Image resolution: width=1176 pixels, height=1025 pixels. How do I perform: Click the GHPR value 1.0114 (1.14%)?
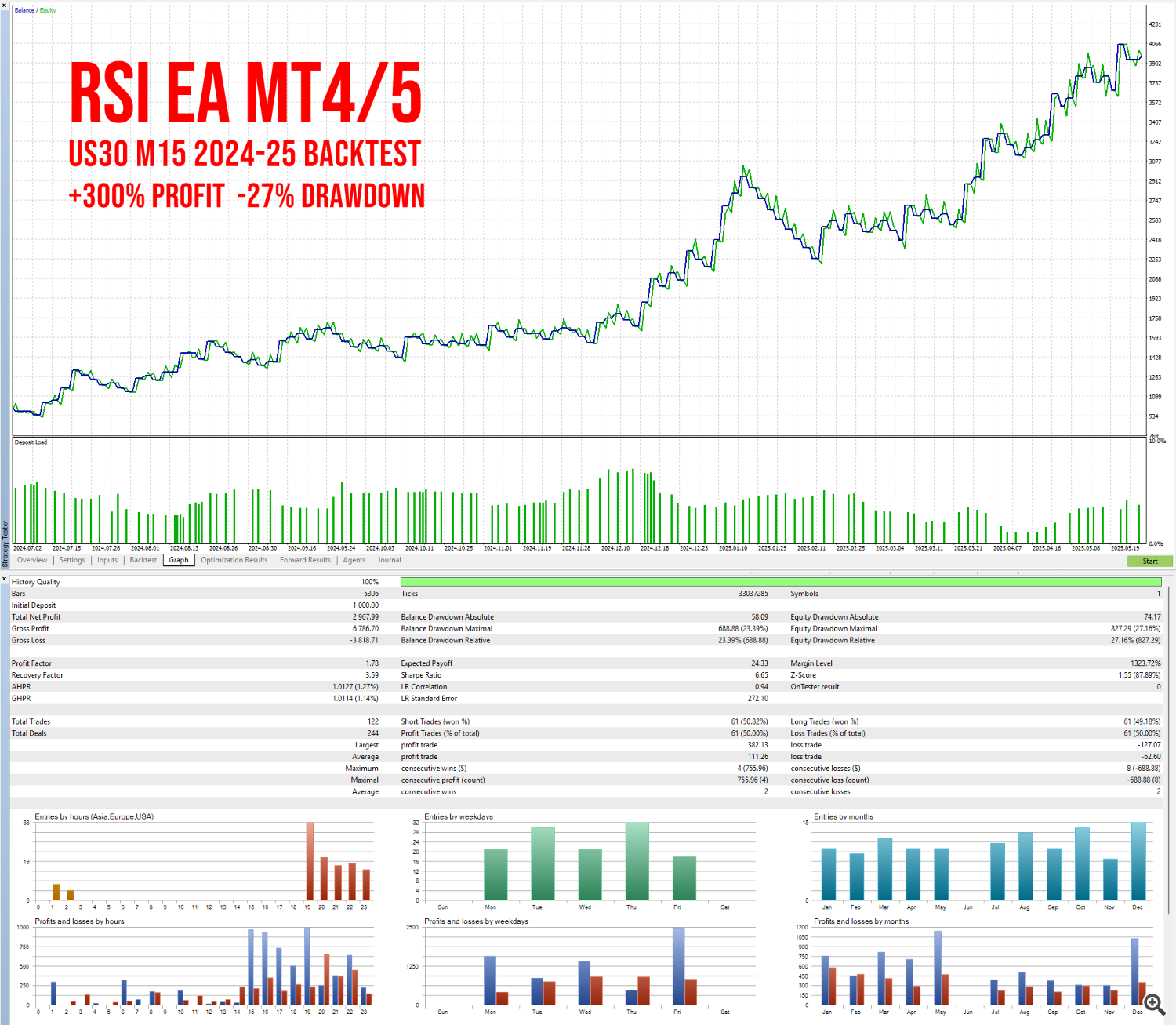[x=355, y=699]
